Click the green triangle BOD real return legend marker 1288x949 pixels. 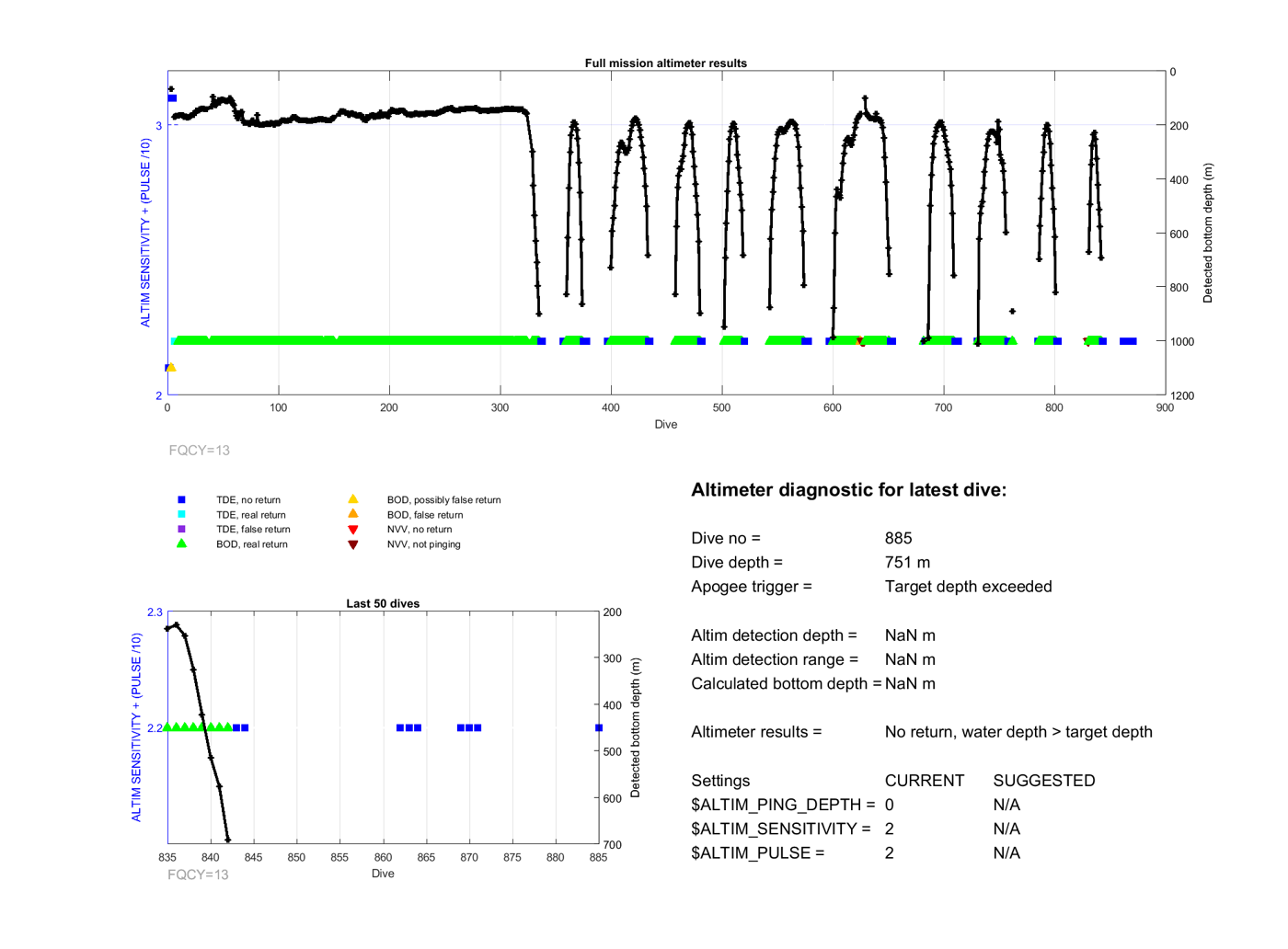(181, 543)
